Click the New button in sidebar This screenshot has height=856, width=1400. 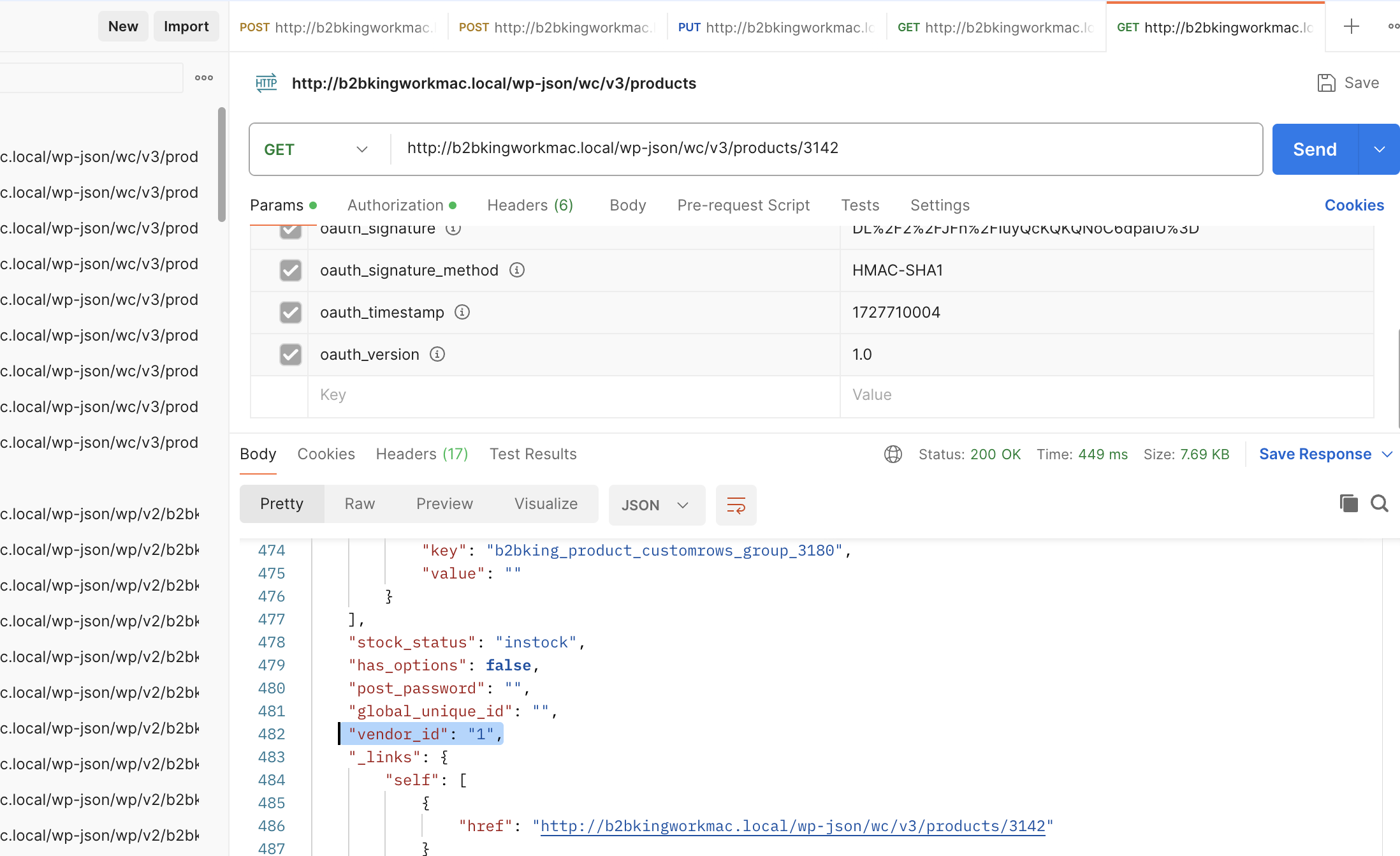point(123,27)
